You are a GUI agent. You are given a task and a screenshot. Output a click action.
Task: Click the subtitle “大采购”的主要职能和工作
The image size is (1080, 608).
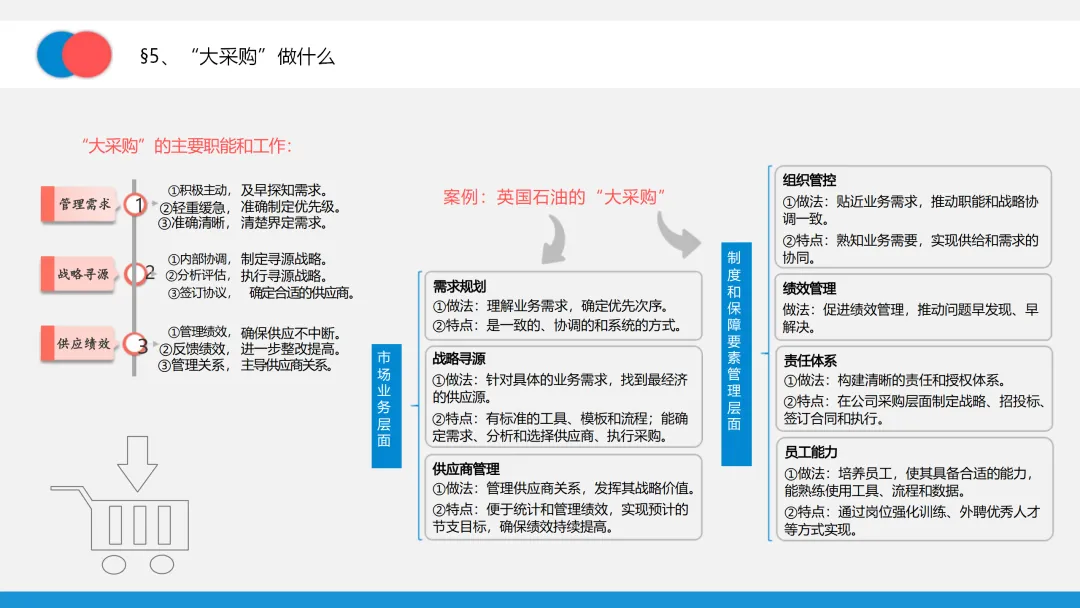(187, 146)
